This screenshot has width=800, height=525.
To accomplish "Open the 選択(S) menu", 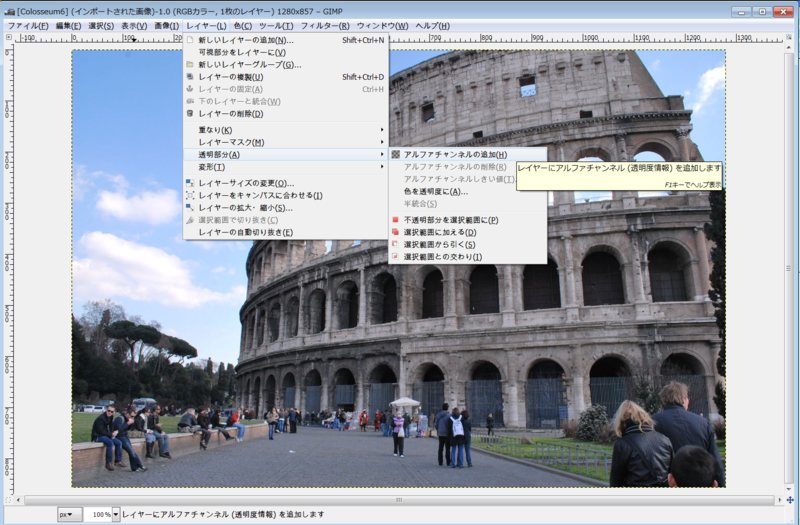I will tap(101, 26).
